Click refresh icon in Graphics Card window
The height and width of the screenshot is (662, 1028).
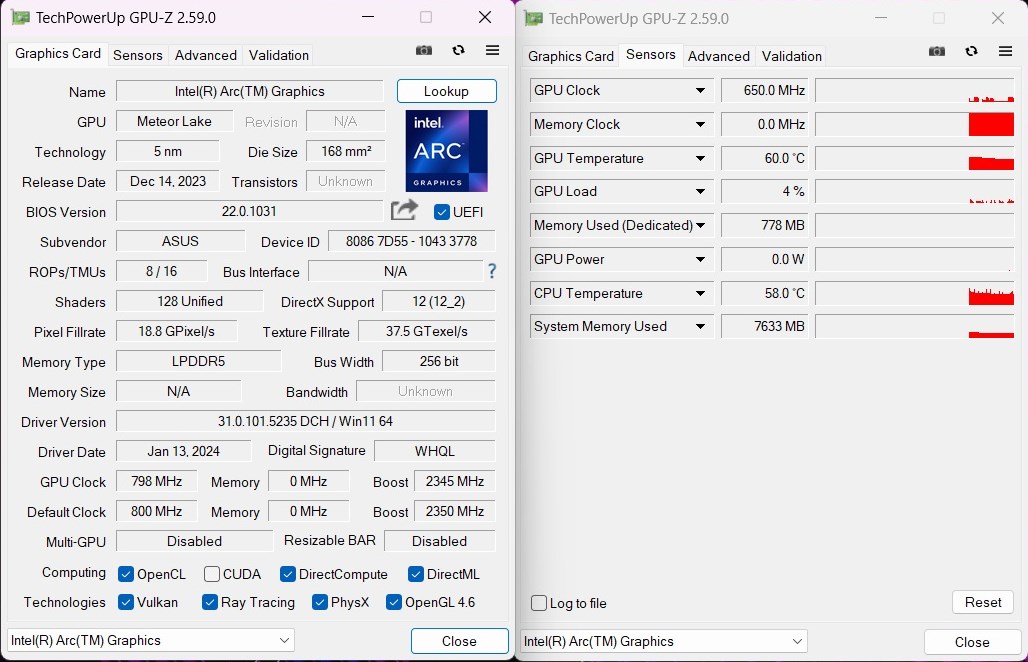pyautogui.click(x=458, y=51)
